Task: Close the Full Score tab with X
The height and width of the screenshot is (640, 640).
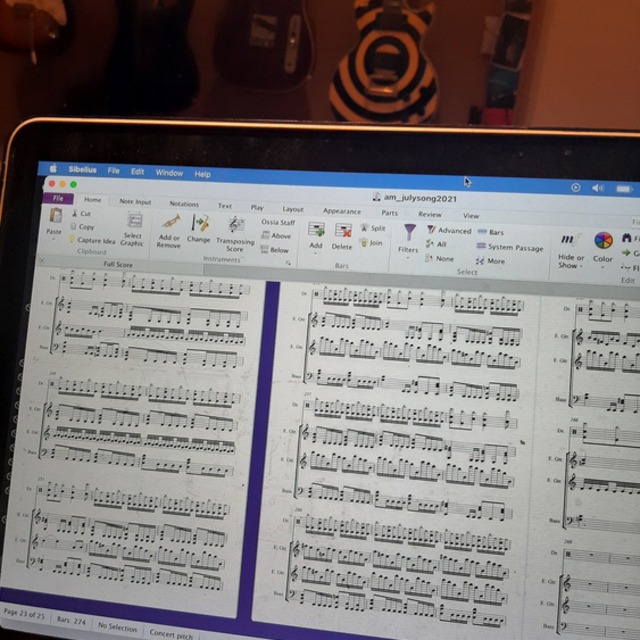Action: coord(42,260)
